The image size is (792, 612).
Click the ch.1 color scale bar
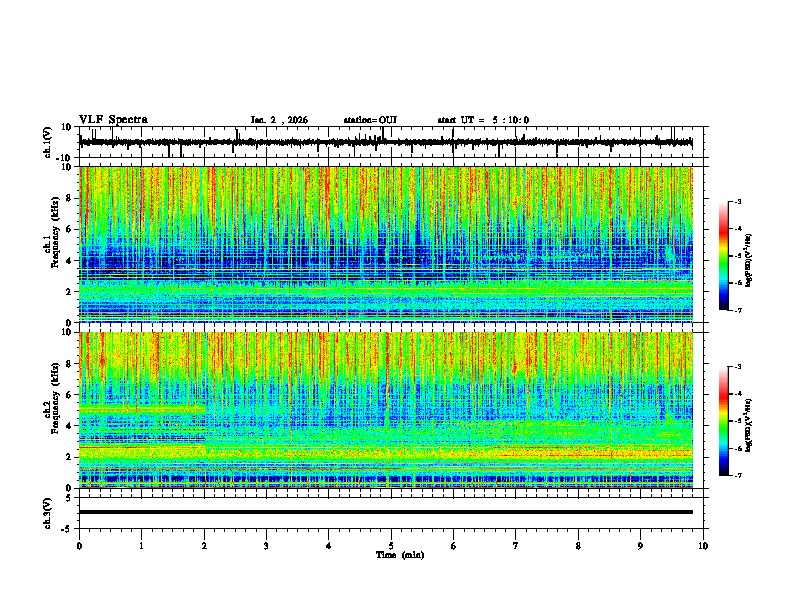coord(724,256)
